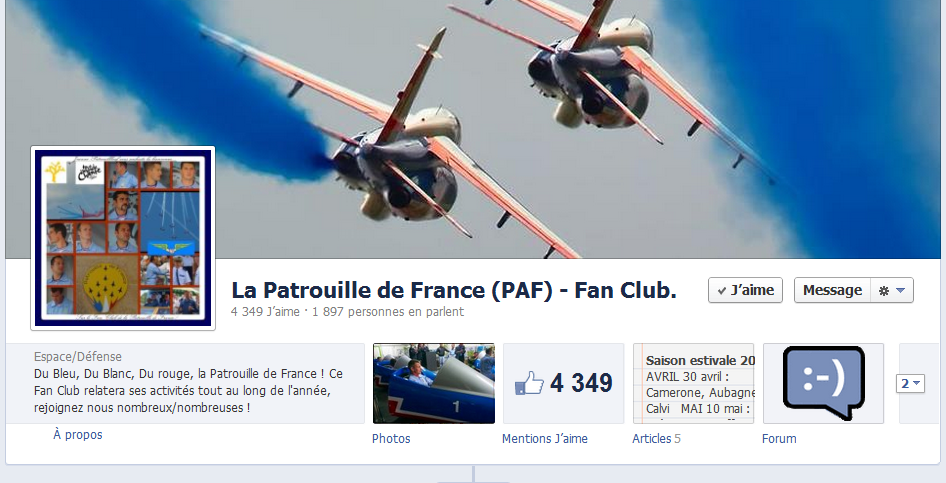Click the page title La Patrouille de France
Screen dimensions: 946x483
454,290
